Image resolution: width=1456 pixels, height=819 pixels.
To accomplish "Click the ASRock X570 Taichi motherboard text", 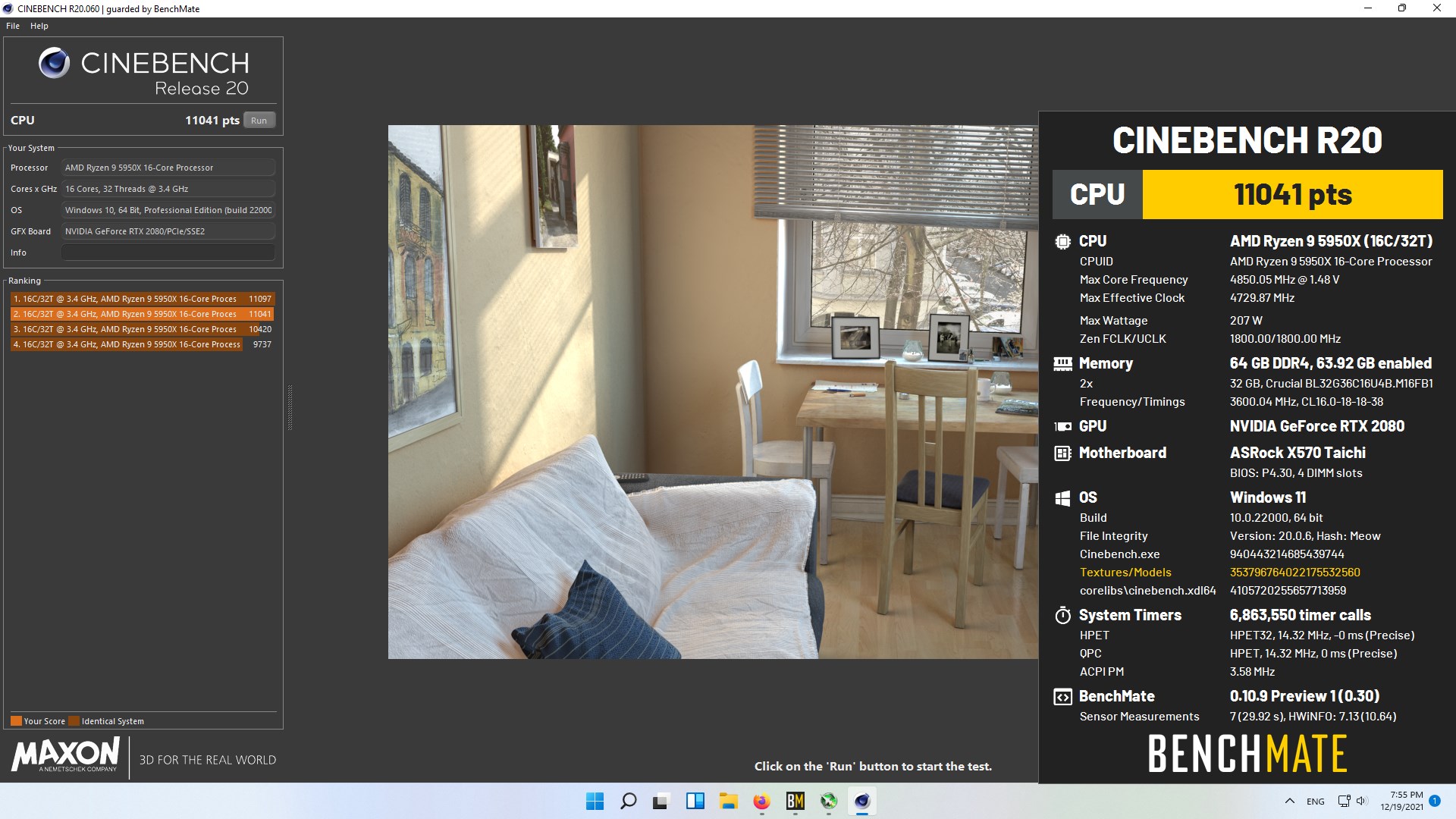I will pyautogui.click(x=1298, y=453).
